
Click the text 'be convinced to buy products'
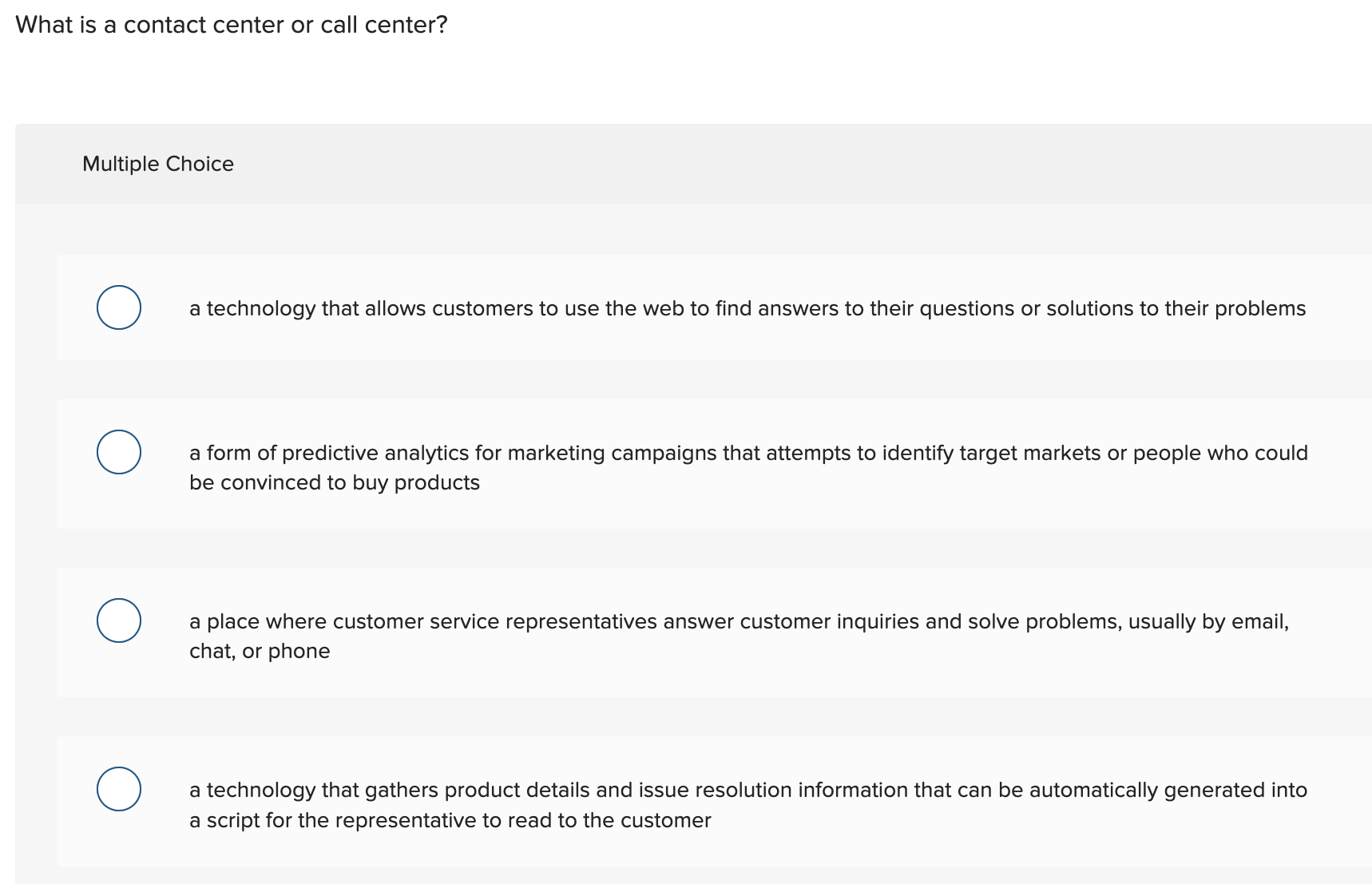click(x=334, y=482)
